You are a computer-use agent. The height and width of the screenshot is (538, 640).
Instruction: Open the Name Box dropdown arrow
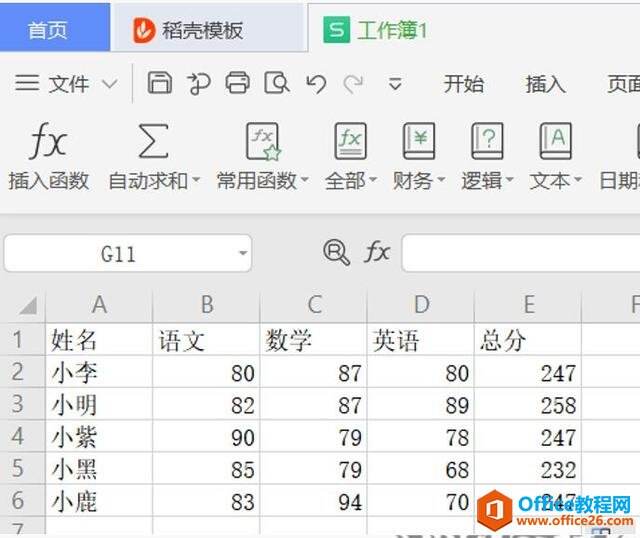pos(243,254)
